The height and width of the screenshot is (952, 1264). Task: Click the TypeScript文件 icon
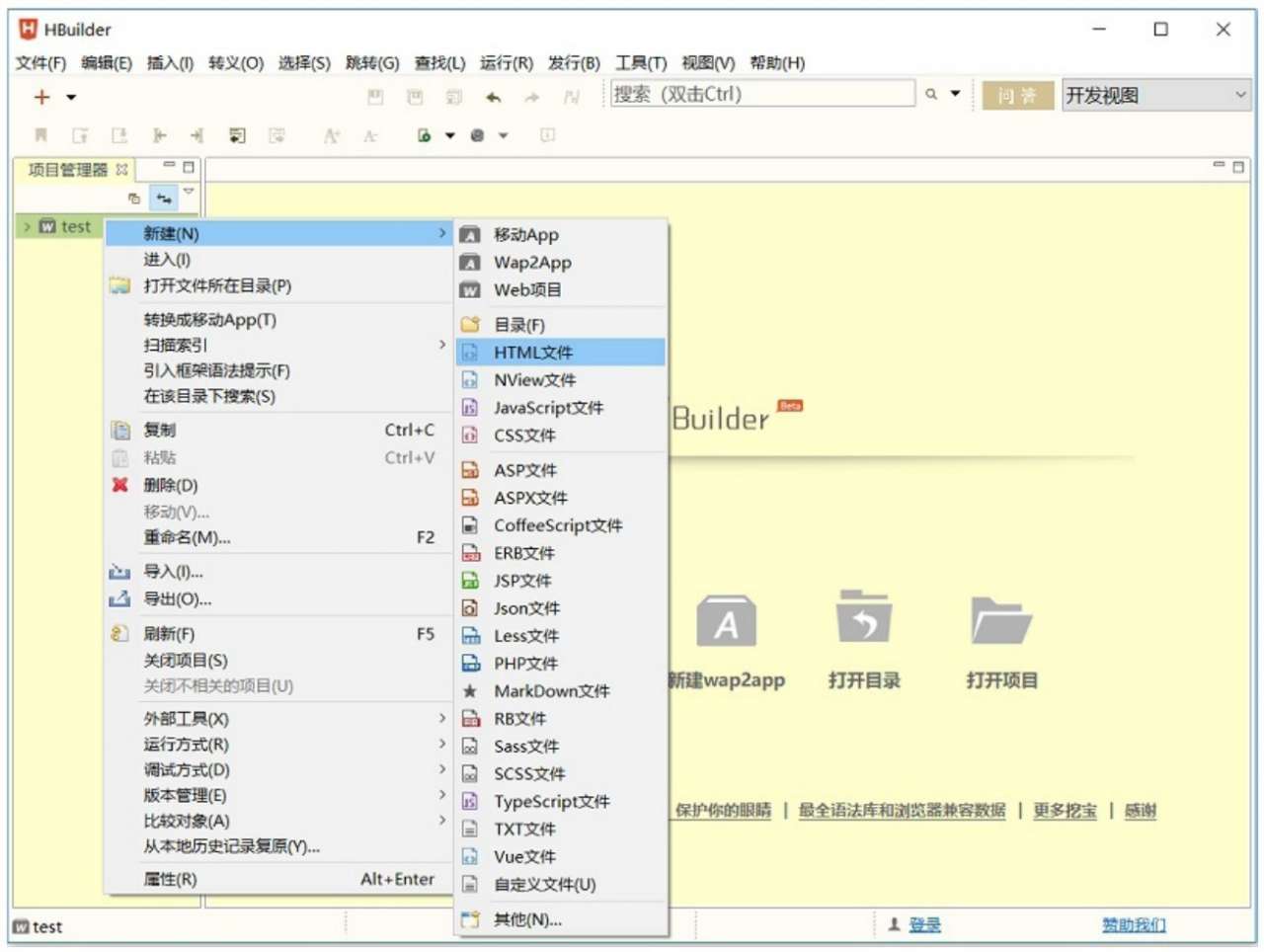[470, 802]
